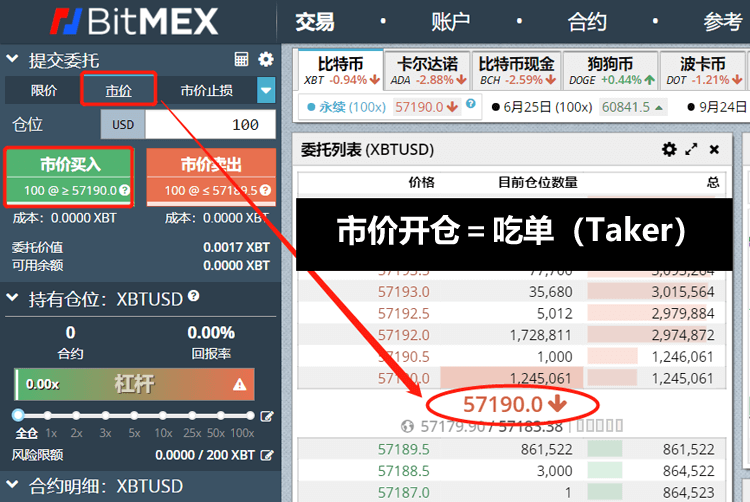
Task: Set leverage slider to 全仓
Action: click(x=18, y=415)
